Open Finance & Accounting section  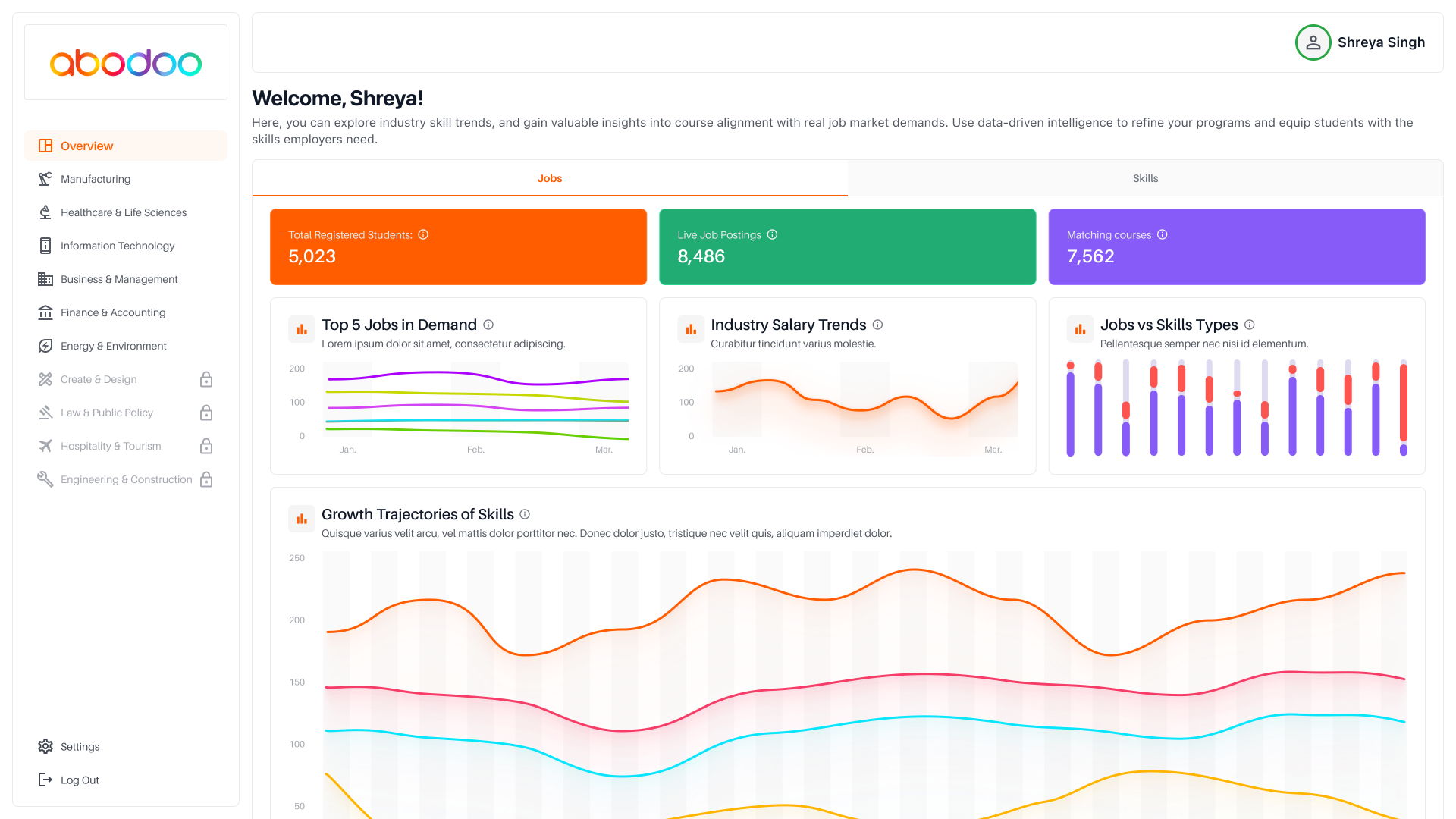pyautogui.click(x=126, y=312)
